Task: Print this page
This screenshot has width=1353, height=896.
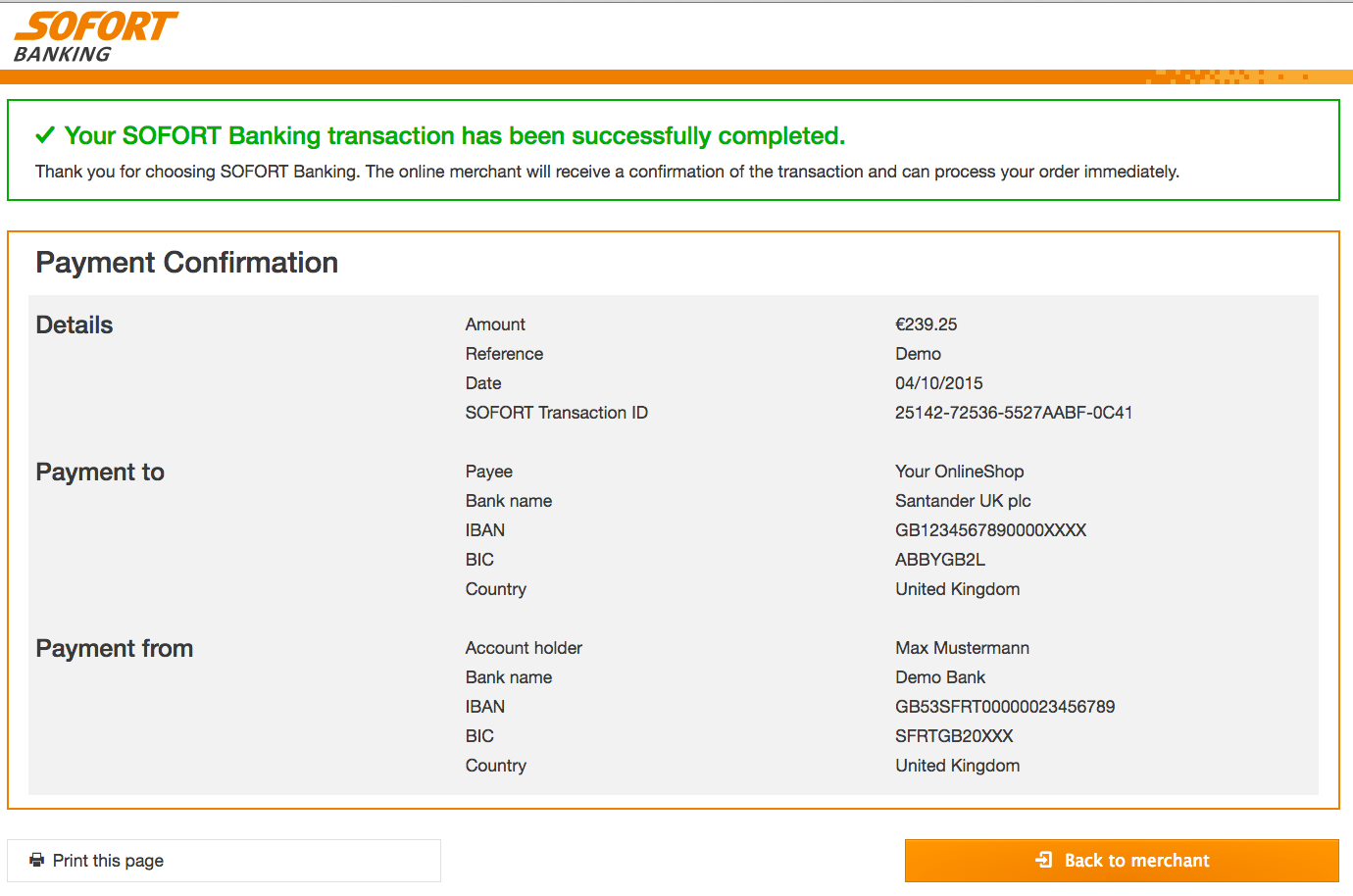Action: [224, 861]
